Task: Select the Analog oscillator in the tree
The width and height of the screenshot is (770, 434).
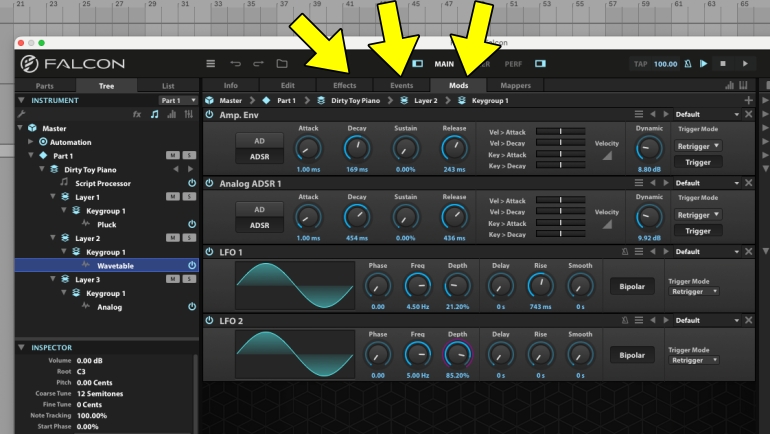Action: pos(110,307)
